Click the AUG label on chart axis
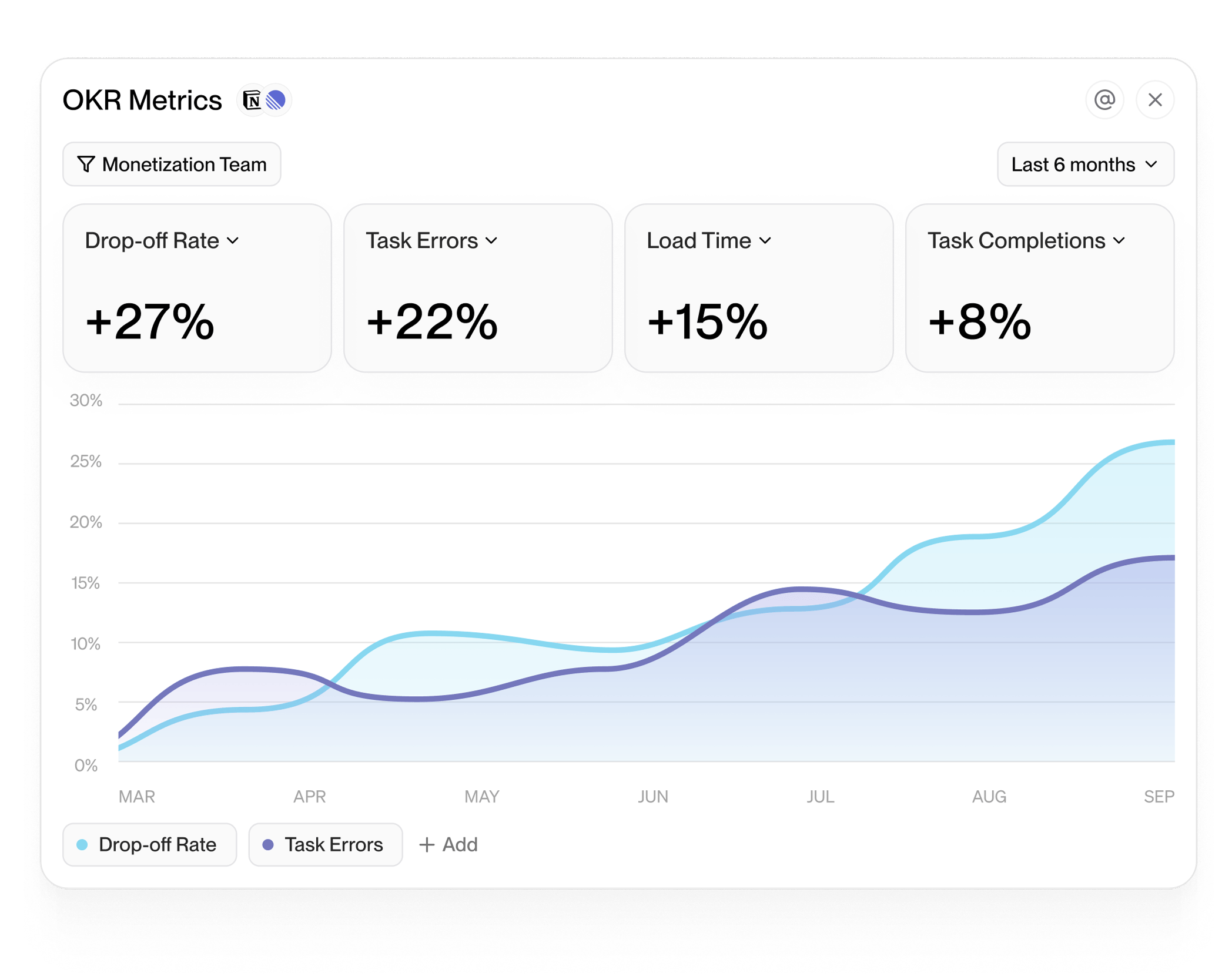Image resolution: width=1232 pixels, height=980 pixels. [x=989, y=797]
